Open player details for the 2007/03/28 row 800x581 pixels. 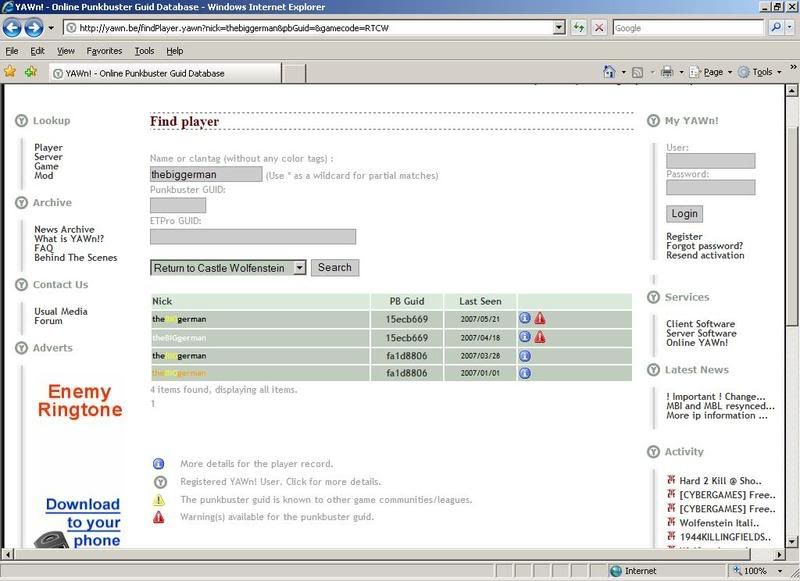[x=524, y=356]
